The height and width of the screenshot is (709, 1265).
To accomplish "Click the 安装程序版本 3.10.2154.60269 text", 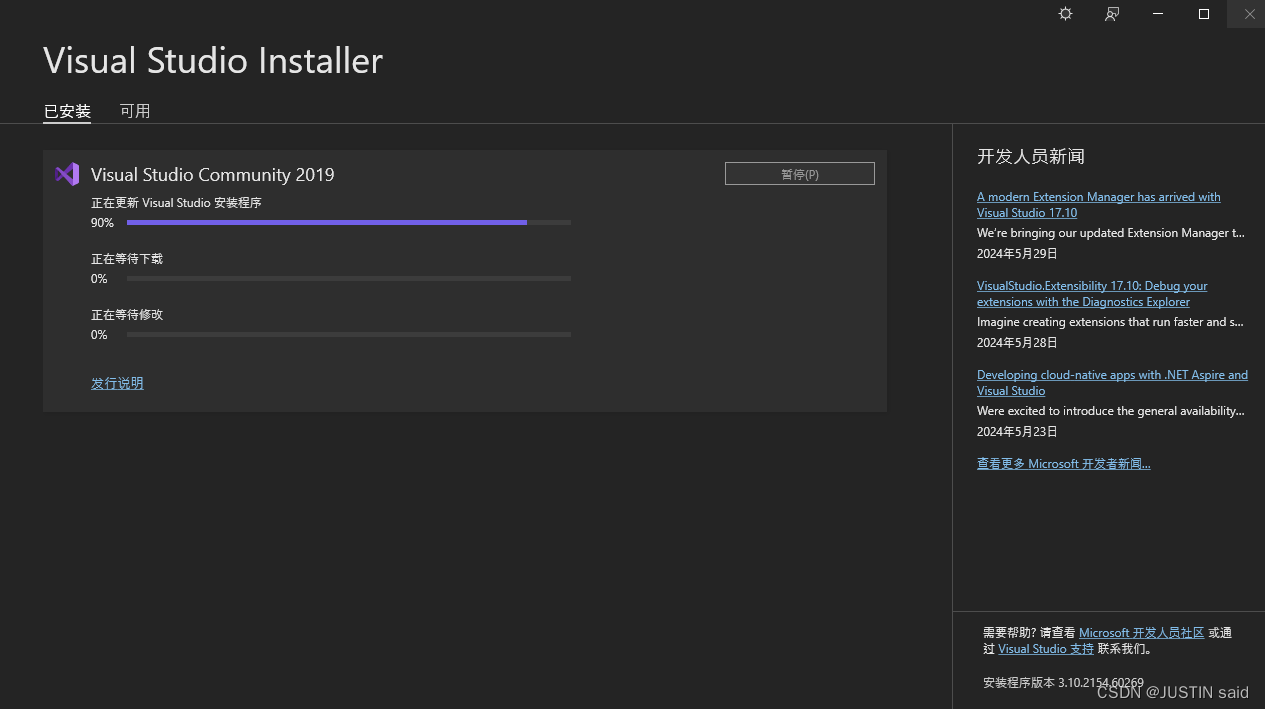I will (1063, 683).
